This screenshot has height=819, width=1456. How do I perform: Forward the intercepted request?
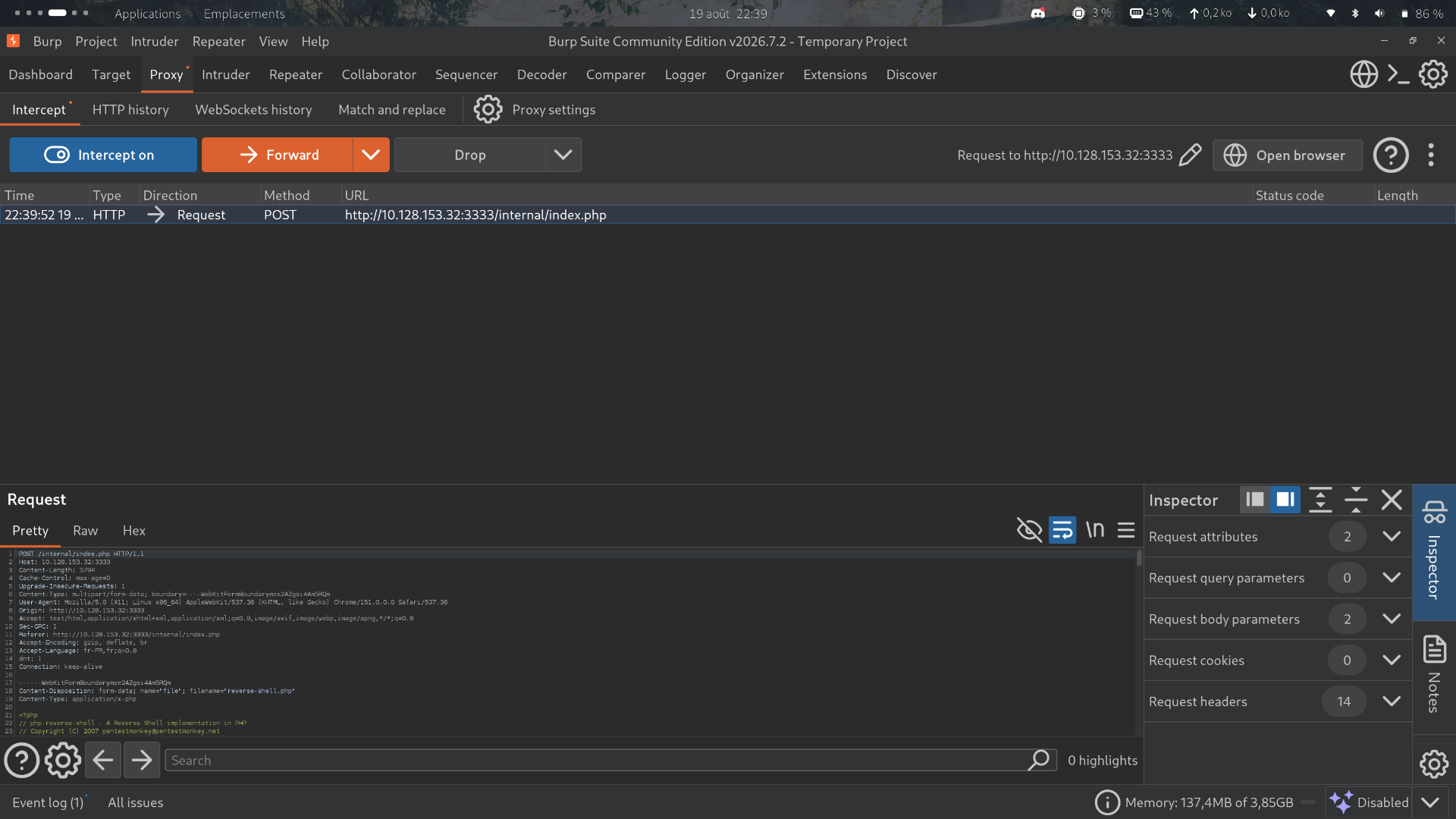tap(278, 155)
